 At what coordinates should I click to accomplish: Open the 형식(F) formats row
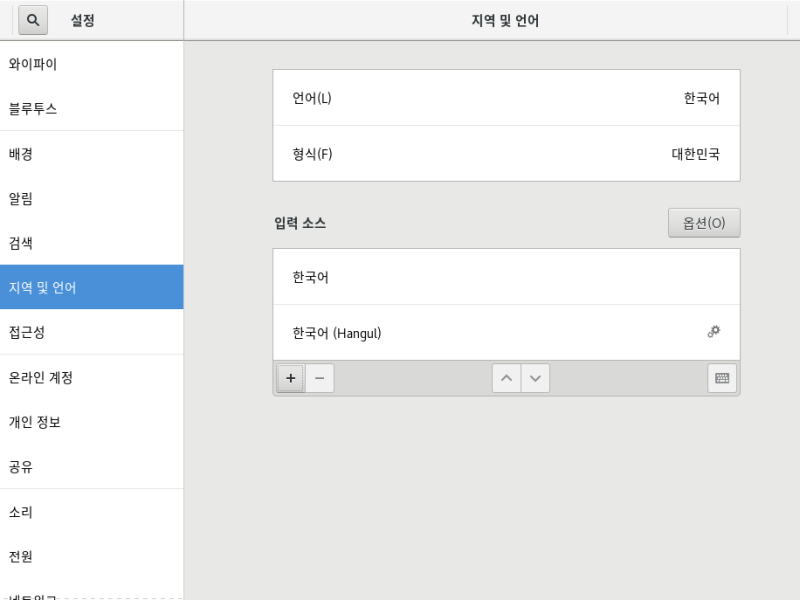pyautogui.click(x=506, y=154)
